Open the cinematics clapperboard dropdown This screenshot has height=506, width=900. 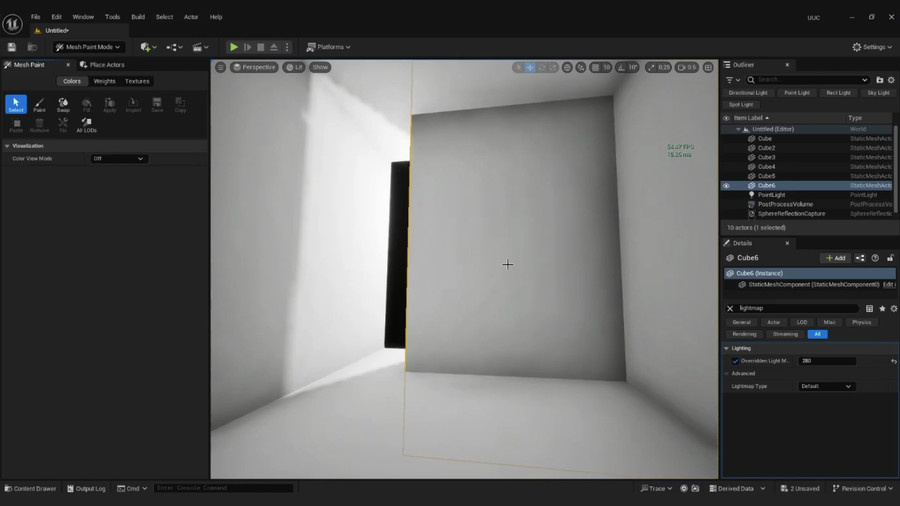(200, 47)
